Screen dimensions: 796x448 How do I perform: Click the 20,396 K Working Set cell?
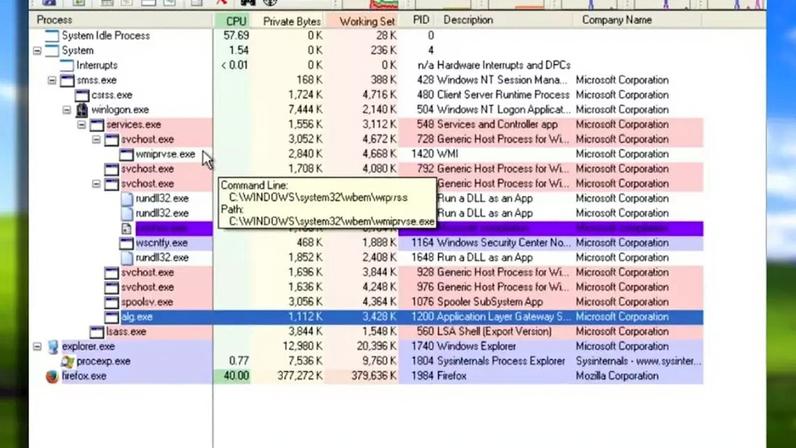point(376,346)
